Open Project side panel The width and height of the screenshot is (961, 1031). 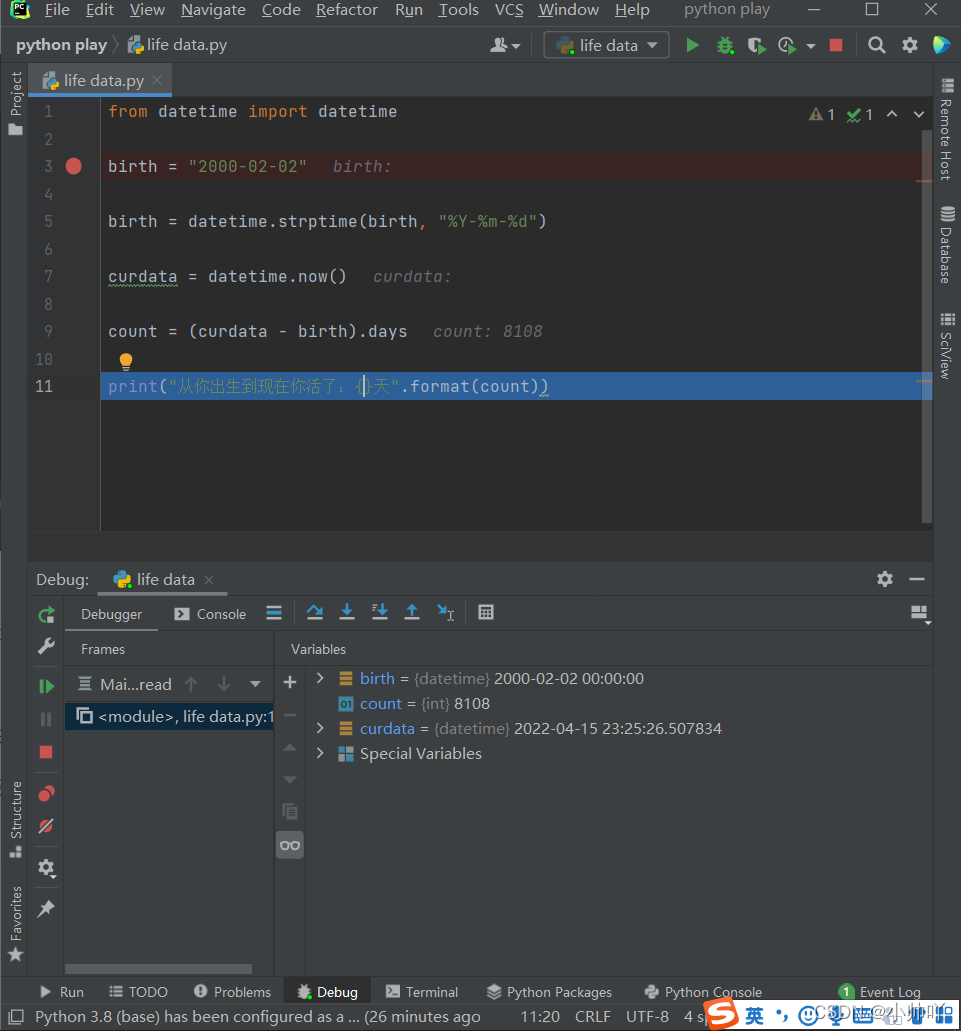pos(16,103)
